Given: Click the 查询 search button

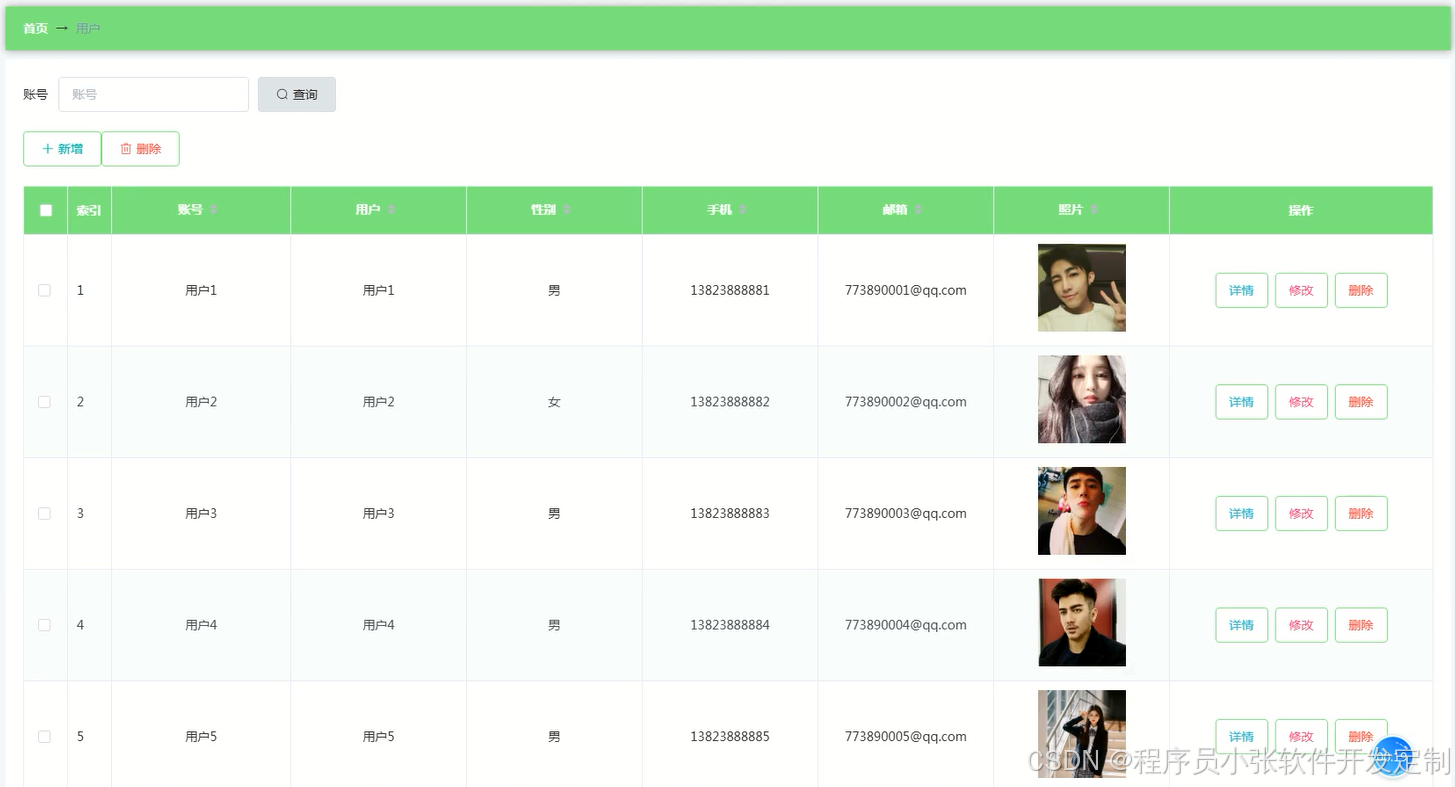Looking at the screenshot, I should point(297,94).
